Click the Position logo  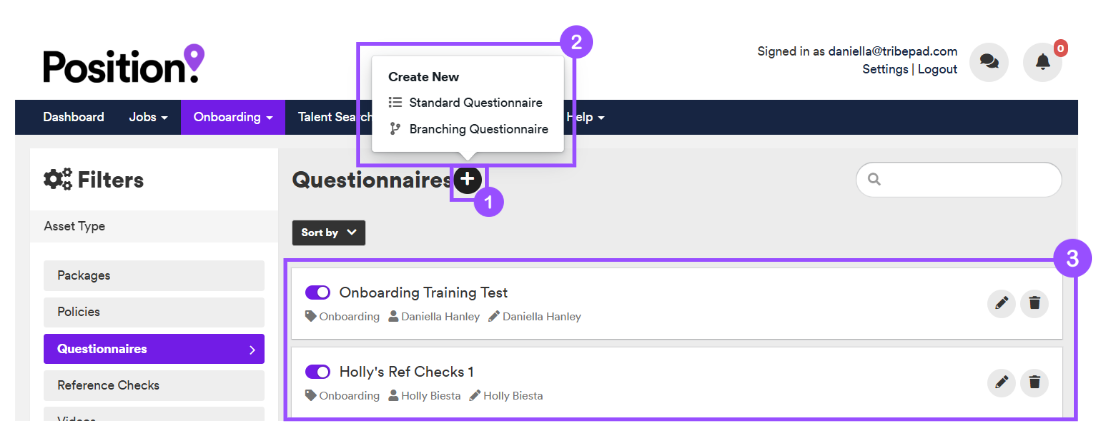[x=124, y=65]
